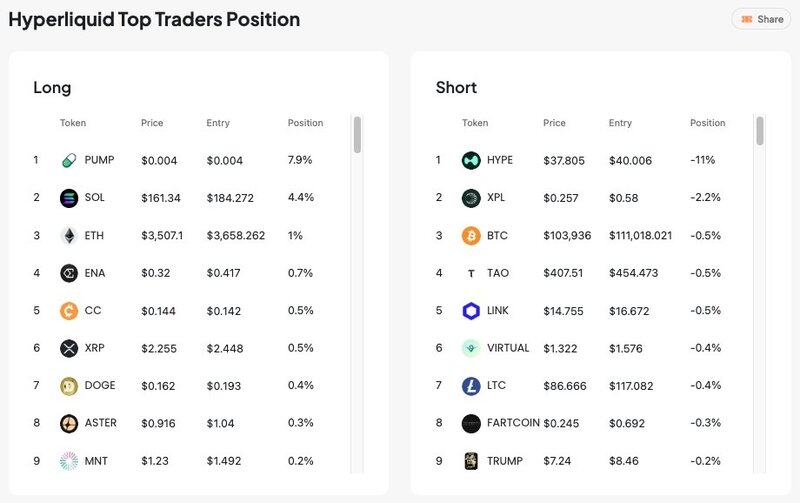Click the BTC orange coin icon

tap(471, 236)
